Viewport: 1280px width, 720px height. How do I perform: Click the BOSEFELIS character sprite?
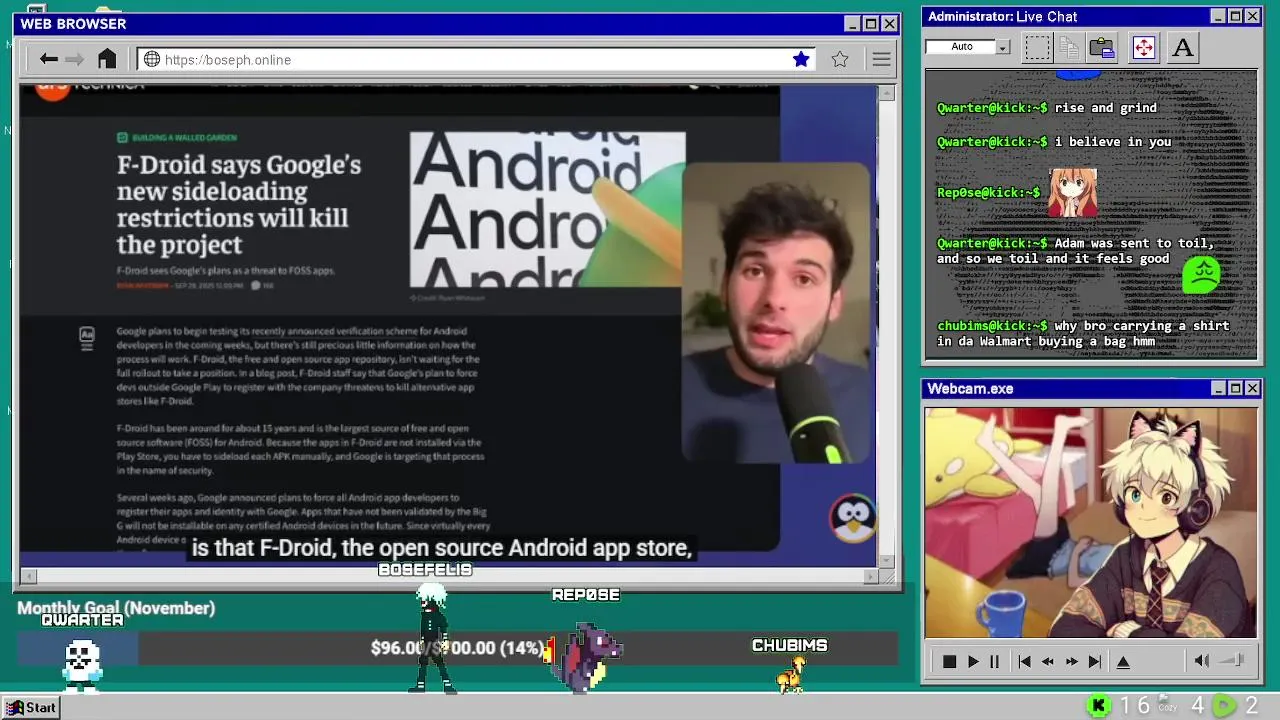click(433, 640)
